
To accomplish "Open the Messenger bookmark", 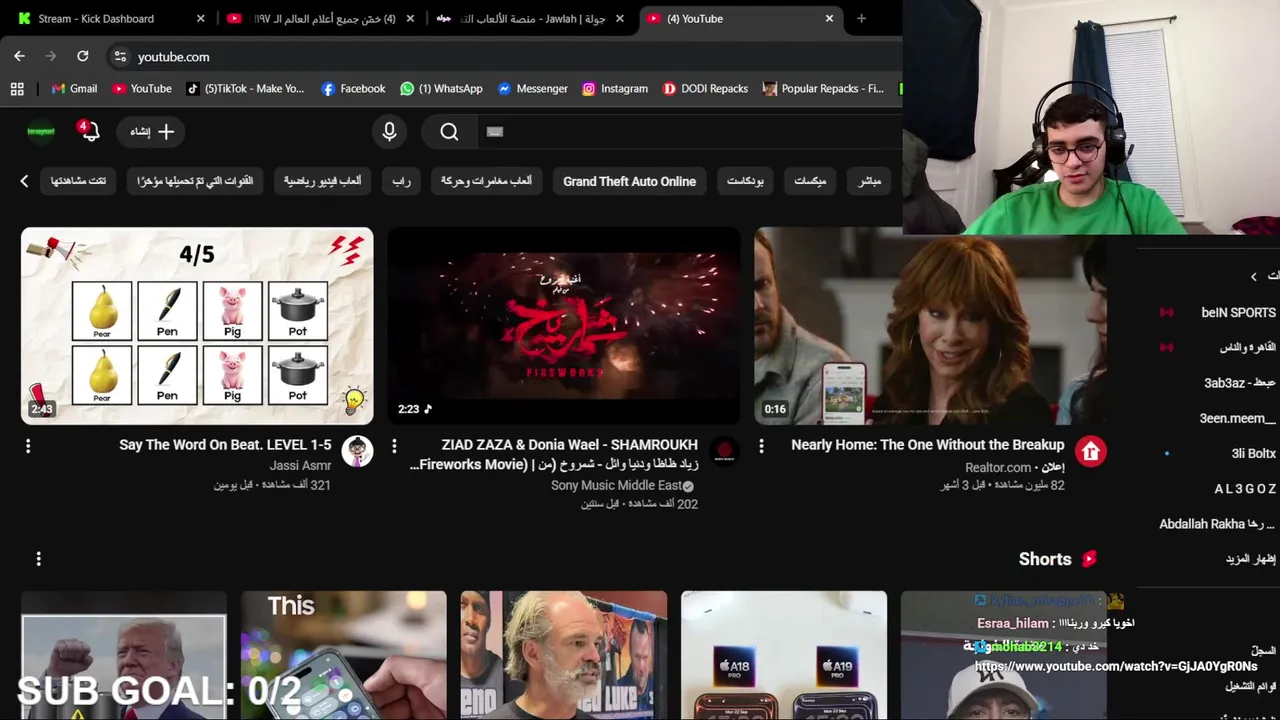I will click(x=533, y=89).
